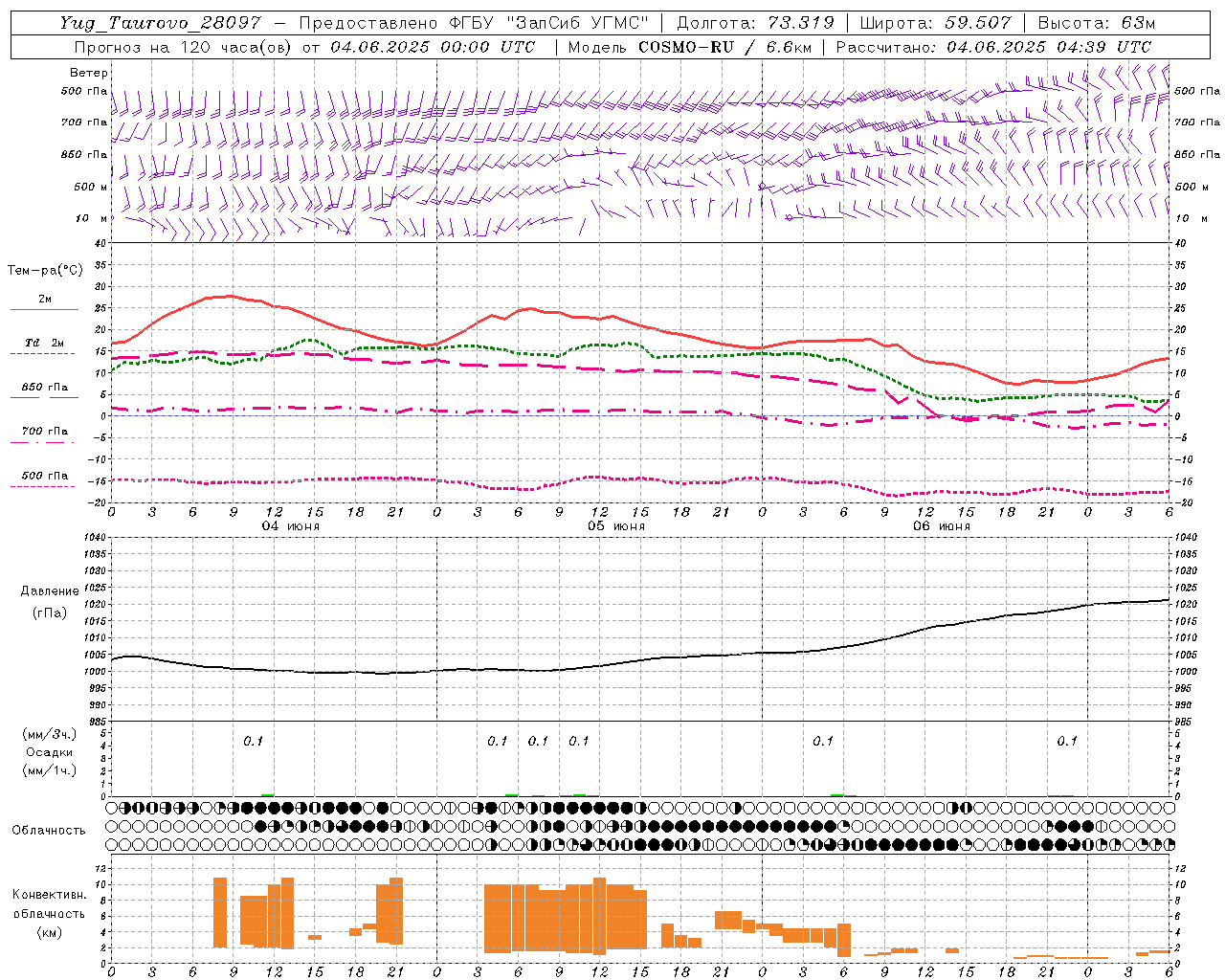
Task: Click the Ветер panel label
Action: pos(89,73)
